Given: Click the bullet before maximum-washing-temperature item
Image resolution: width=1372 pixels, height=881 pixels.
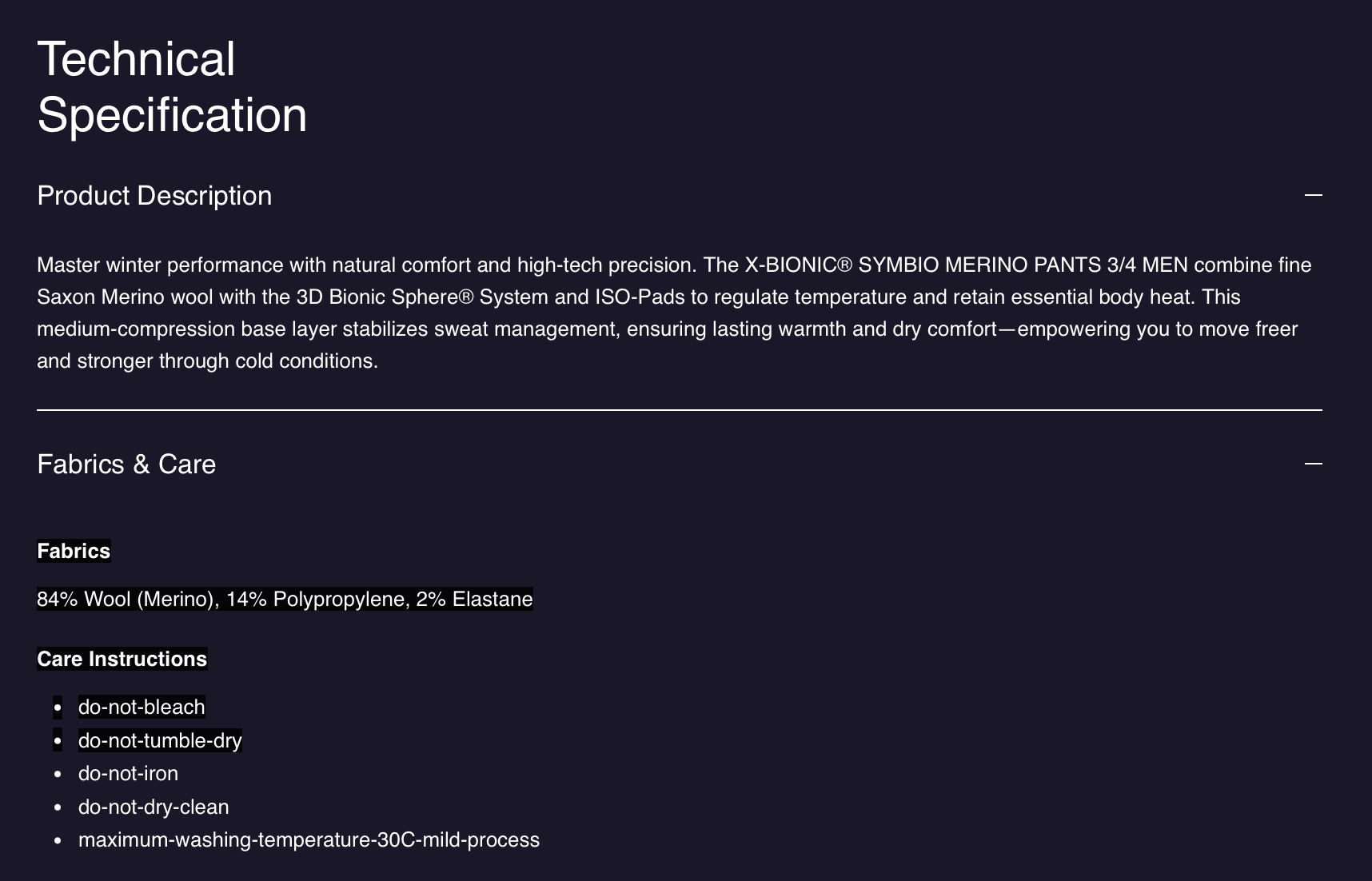Looking at the screenshot, I should 58,840.
